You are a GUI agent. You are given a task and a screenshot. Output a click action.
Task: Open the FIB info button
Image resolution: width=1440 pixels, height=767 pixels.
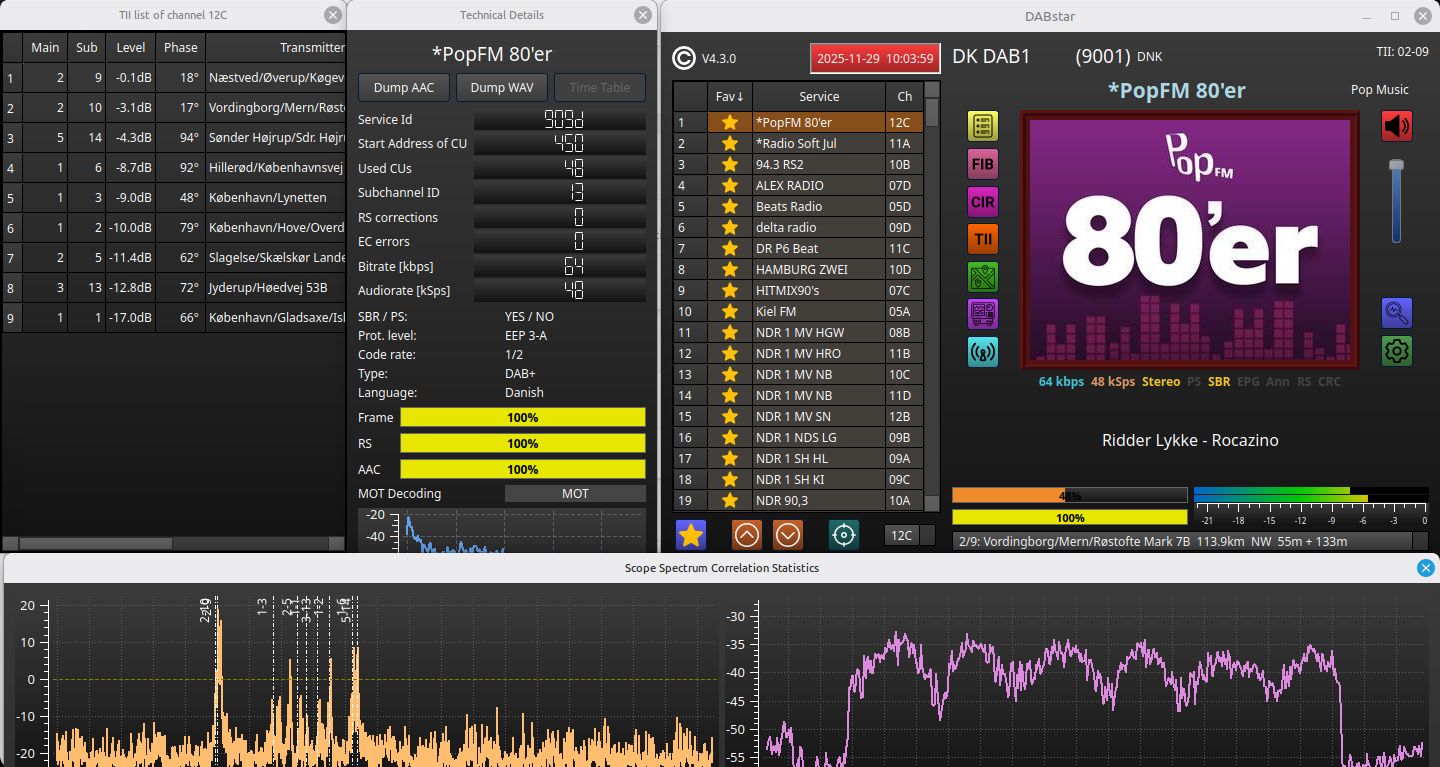[983, 164]
